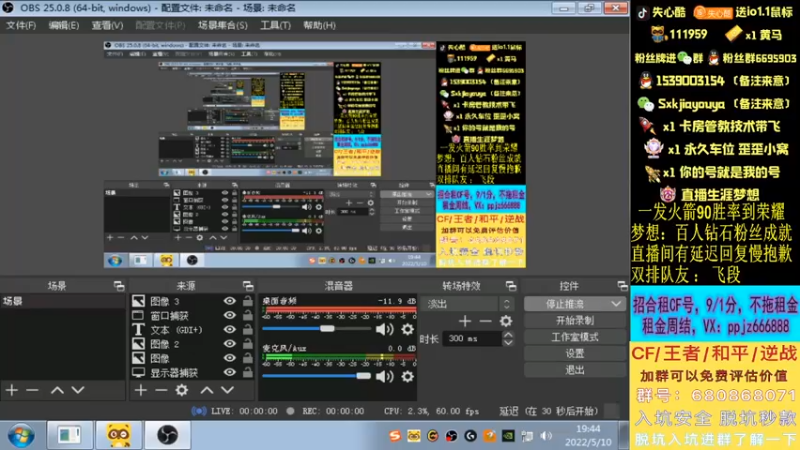The width and height of the screenshot is (800, 450).
Task: Open the Windows Start button
Action: click(x=21, y=435)
